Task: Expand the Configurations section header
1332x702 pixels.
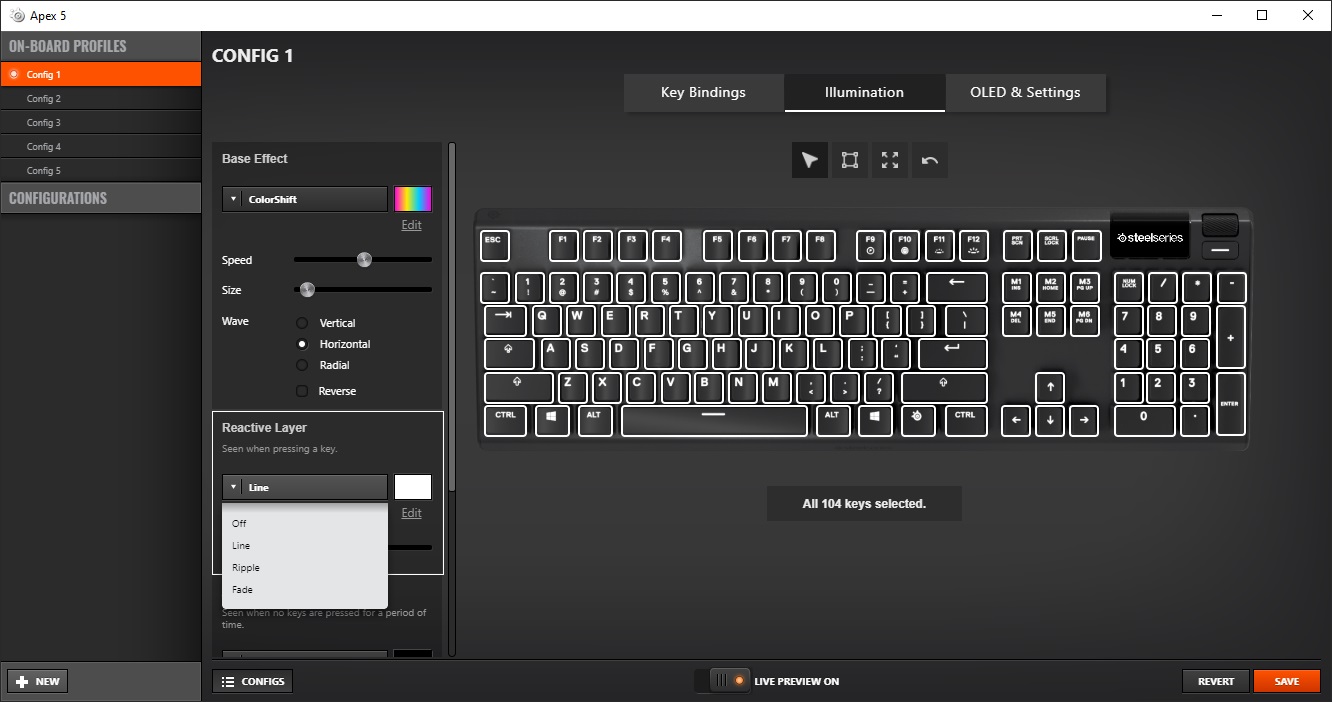Action: click(100, 198)
